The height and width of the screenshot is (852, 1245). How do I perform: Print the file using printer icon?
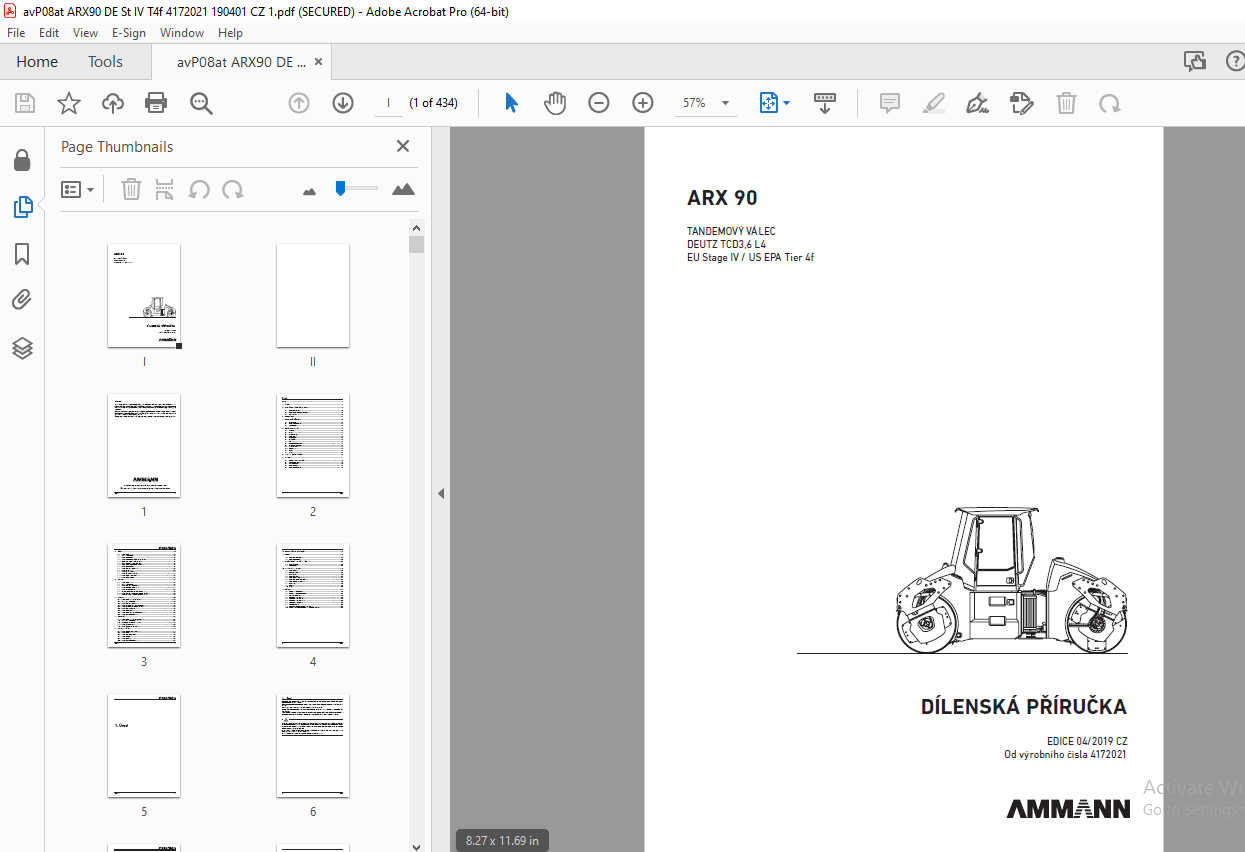pyautogui.click(x=156, y=103)
